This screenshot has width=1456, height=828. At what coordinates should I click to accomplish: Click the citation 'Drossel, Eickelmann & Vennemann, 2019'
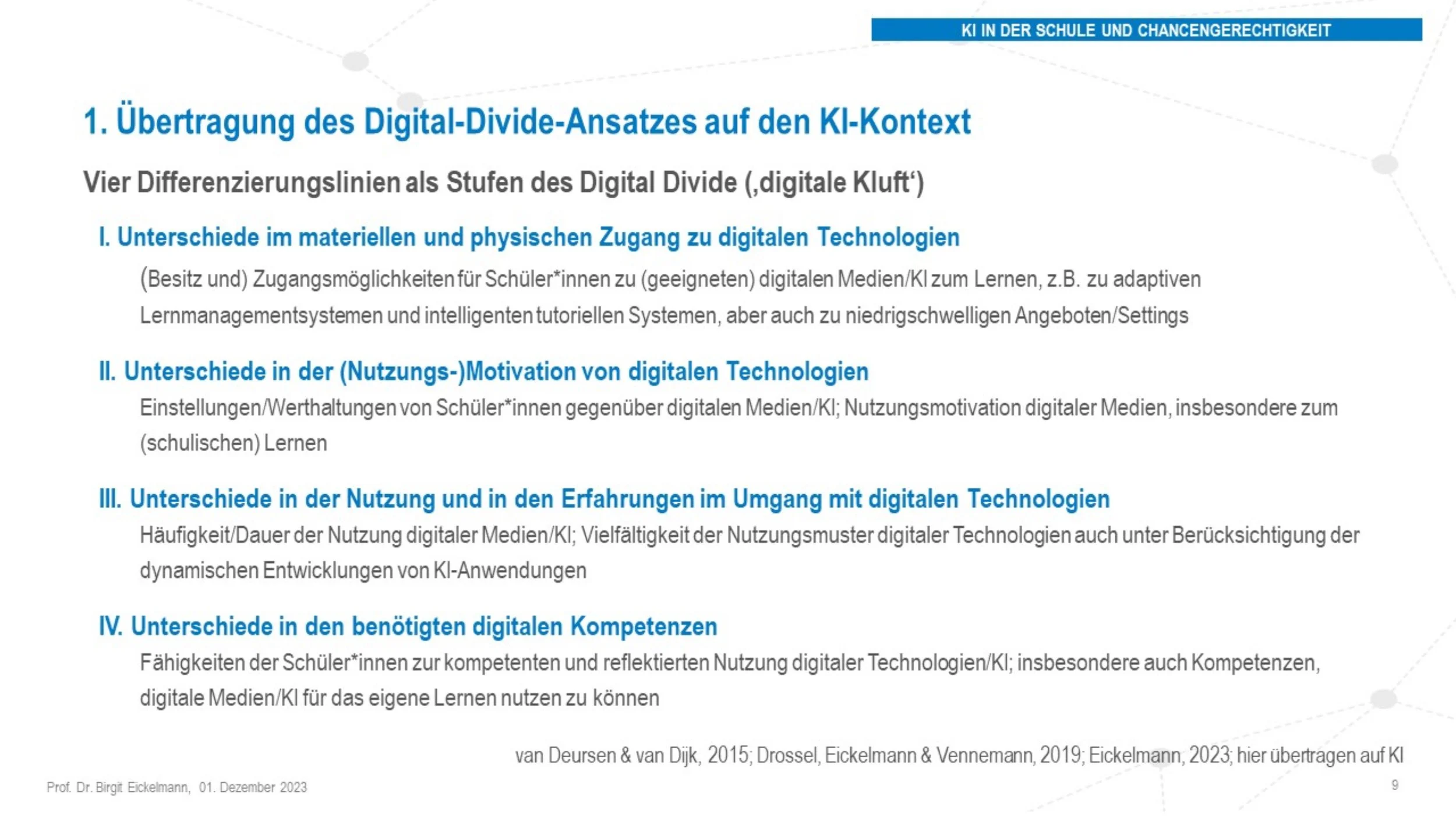(919, 755)
